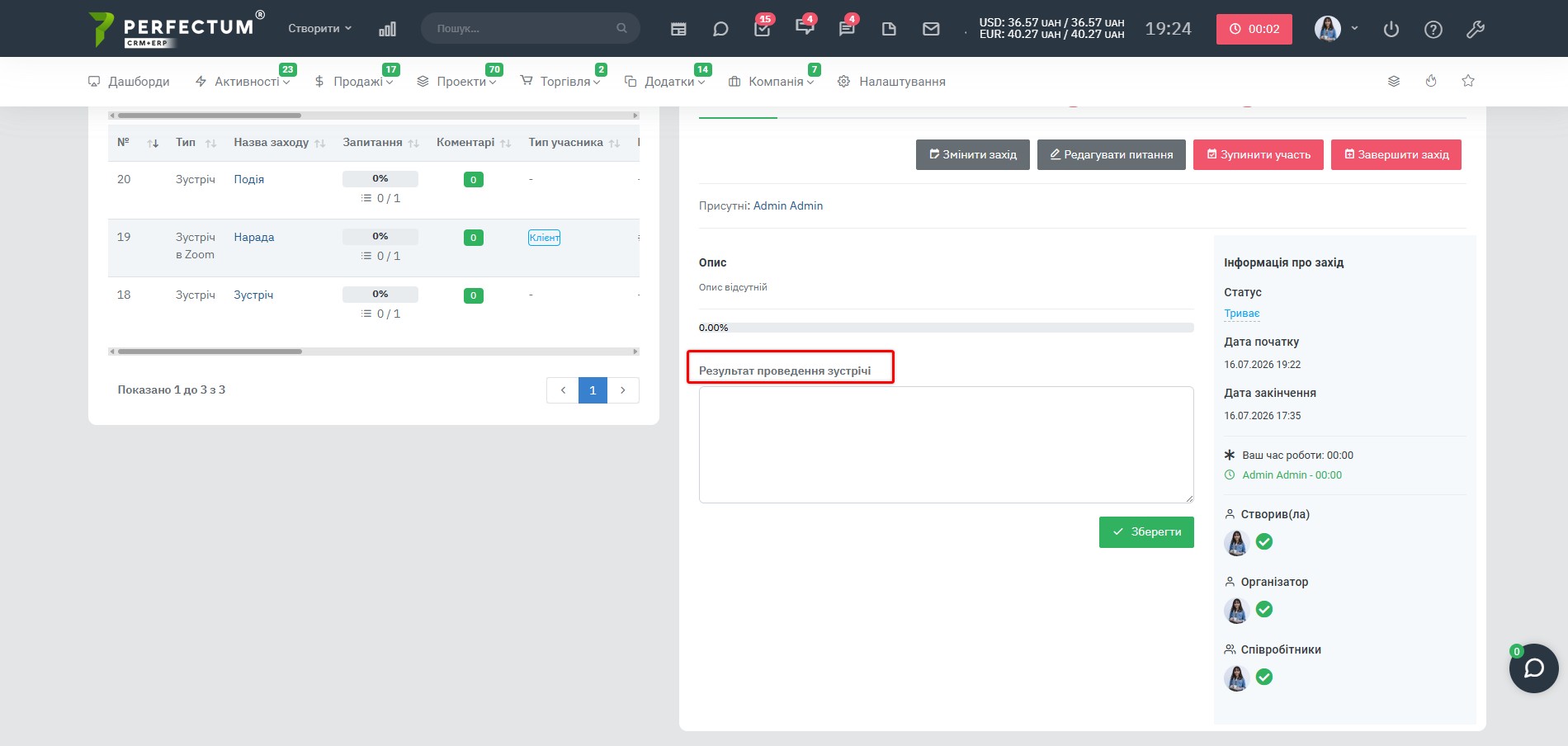
Task: Expand the Продажі menu
Action: tap(354, 81)
